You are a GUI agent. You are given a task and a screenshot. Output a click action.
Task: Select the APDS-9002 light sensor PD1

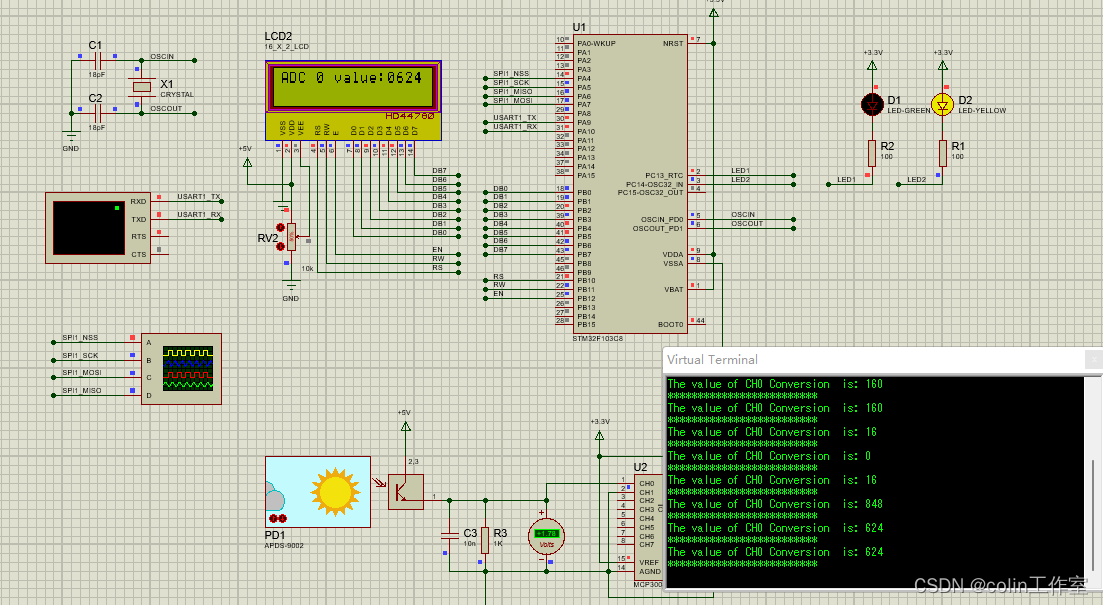click(317, 495)
